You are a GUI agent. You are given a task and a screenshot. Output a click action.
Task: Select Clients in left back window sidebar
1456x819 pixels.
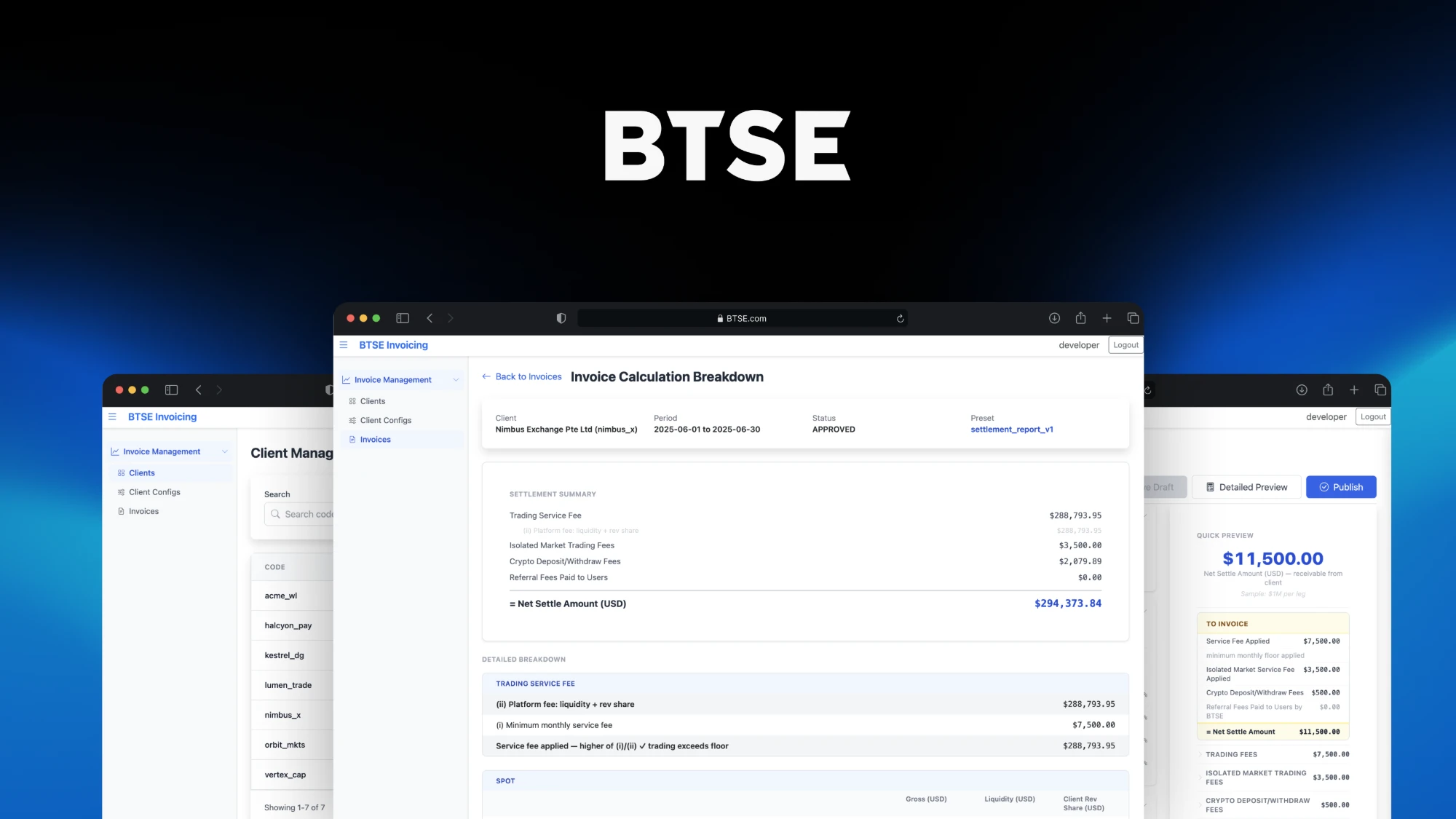[172, 473]
